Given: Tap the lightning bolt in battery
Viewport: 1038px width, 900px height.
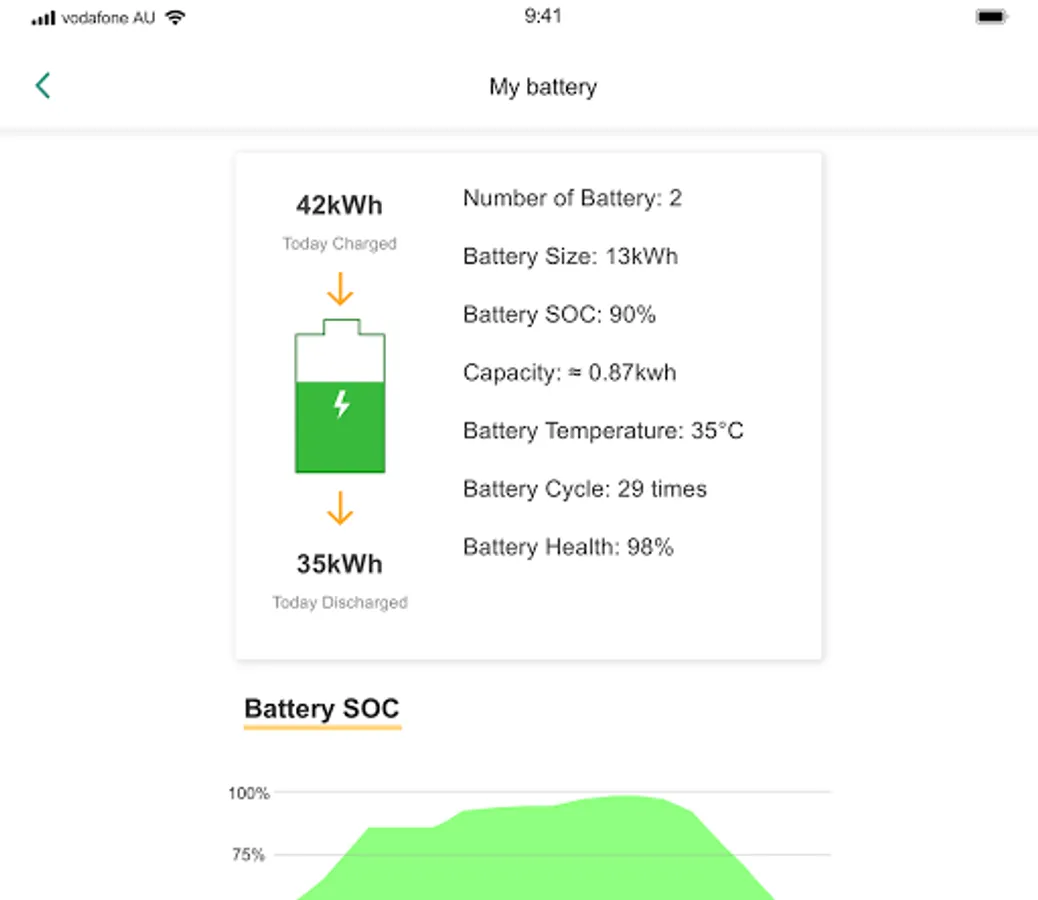Looking at the screenshot, I should (341, 405).
